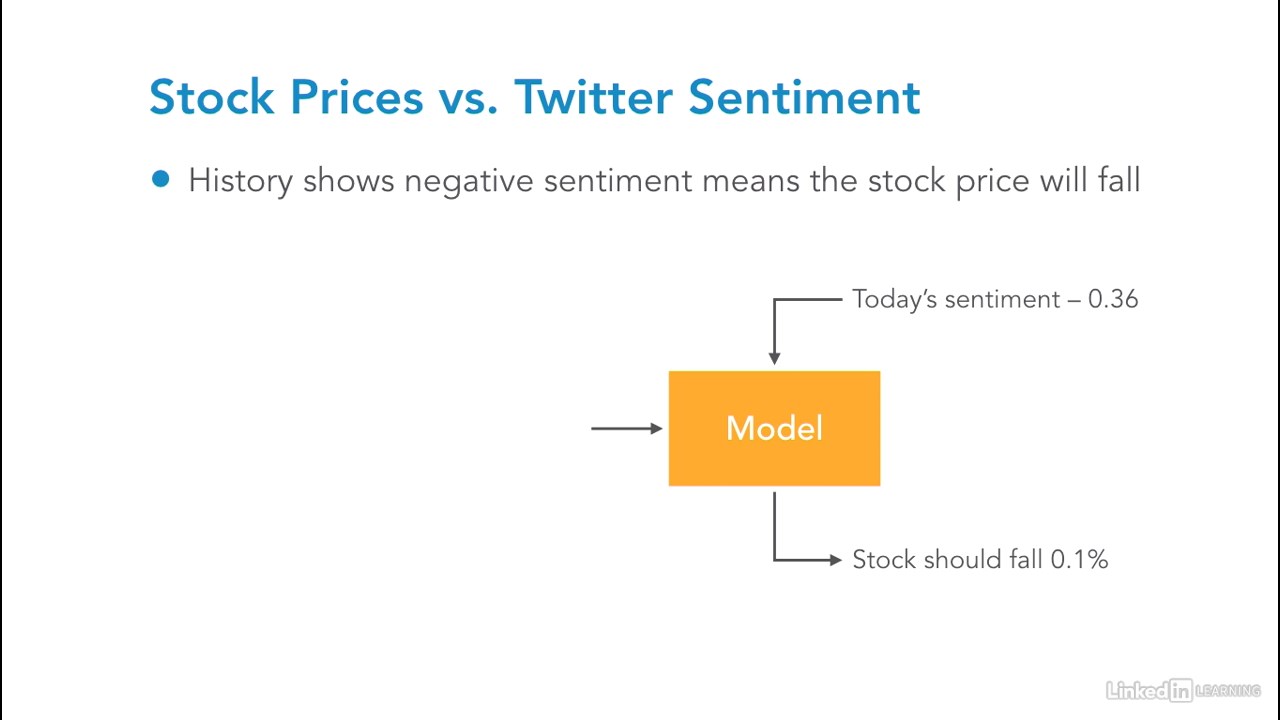Click the word 'negative' in the bullet text
Screen dimensions: 1280x720
(469, 181)
